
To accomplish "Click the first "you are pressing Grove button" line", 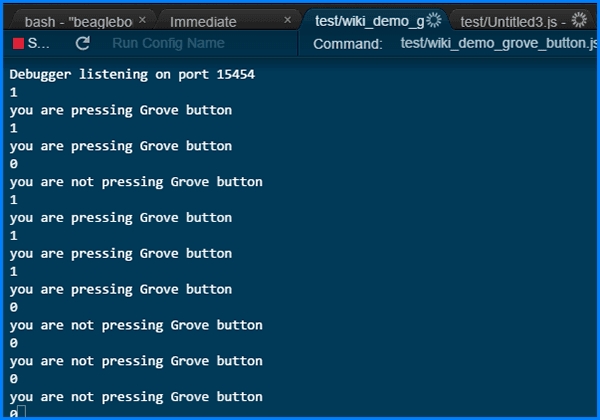I will pyautogui.click(x=121, y=110).
